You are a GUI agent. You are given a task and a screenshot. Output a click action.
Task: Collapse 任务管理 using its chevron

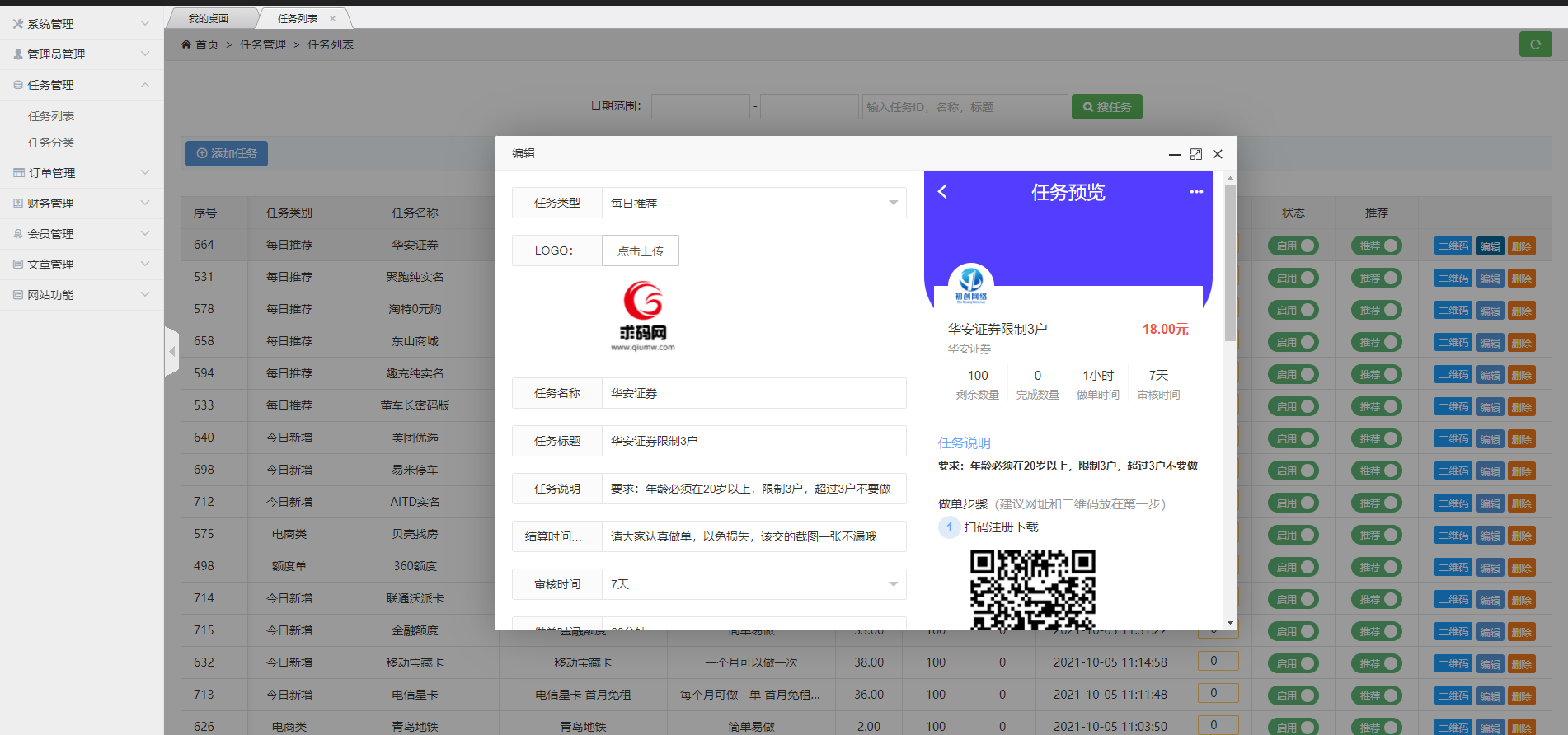point(145,85)
